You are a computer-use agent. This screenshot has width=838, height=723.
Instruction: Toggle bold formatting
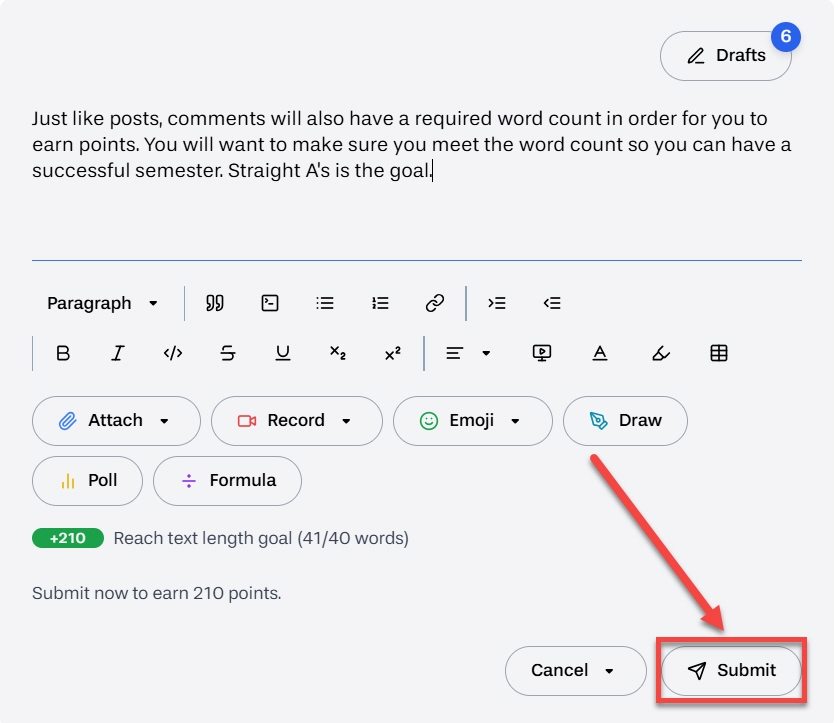[x=63, y=353]
